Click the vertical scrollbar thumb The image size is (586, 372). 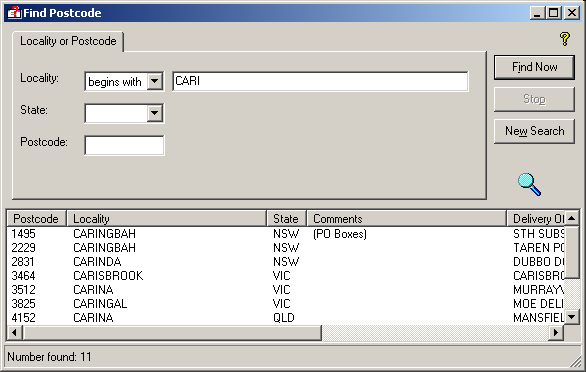pos(572,252)
